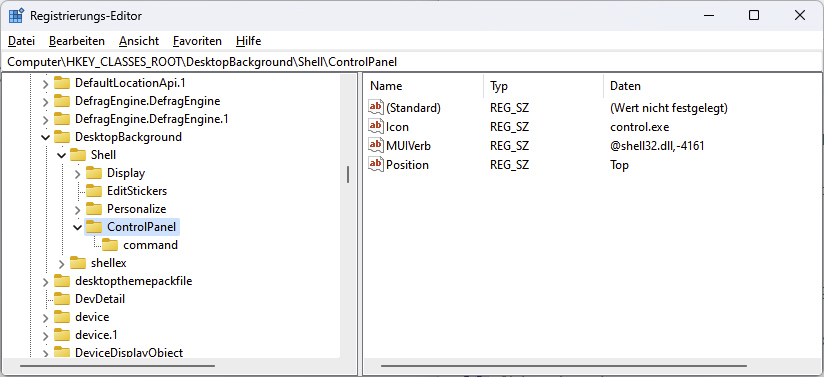Click the control.exe data cell
The height and width of the screenshot is (377, 824).
coord(640,127)
